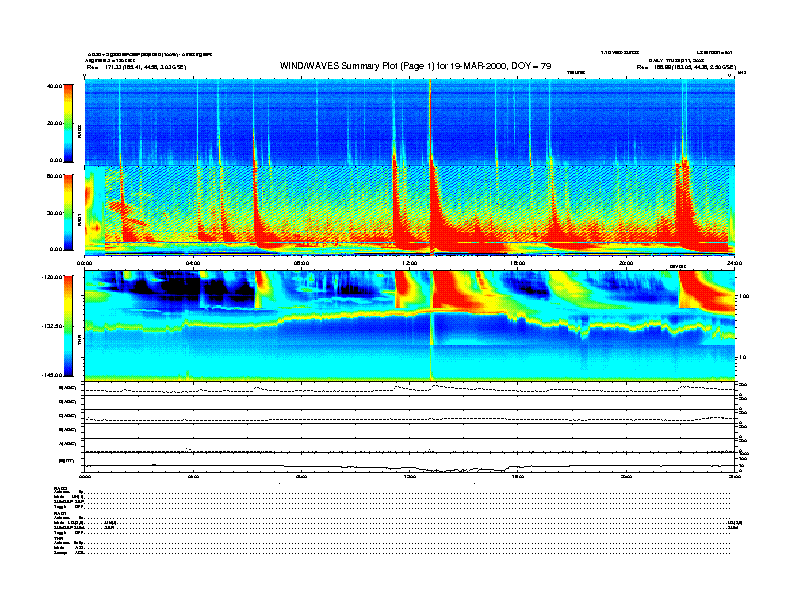792x612 pixels.
Task: Click the 08:00 tick label below RAD1 panel
Action: click(x=302, y=263)
